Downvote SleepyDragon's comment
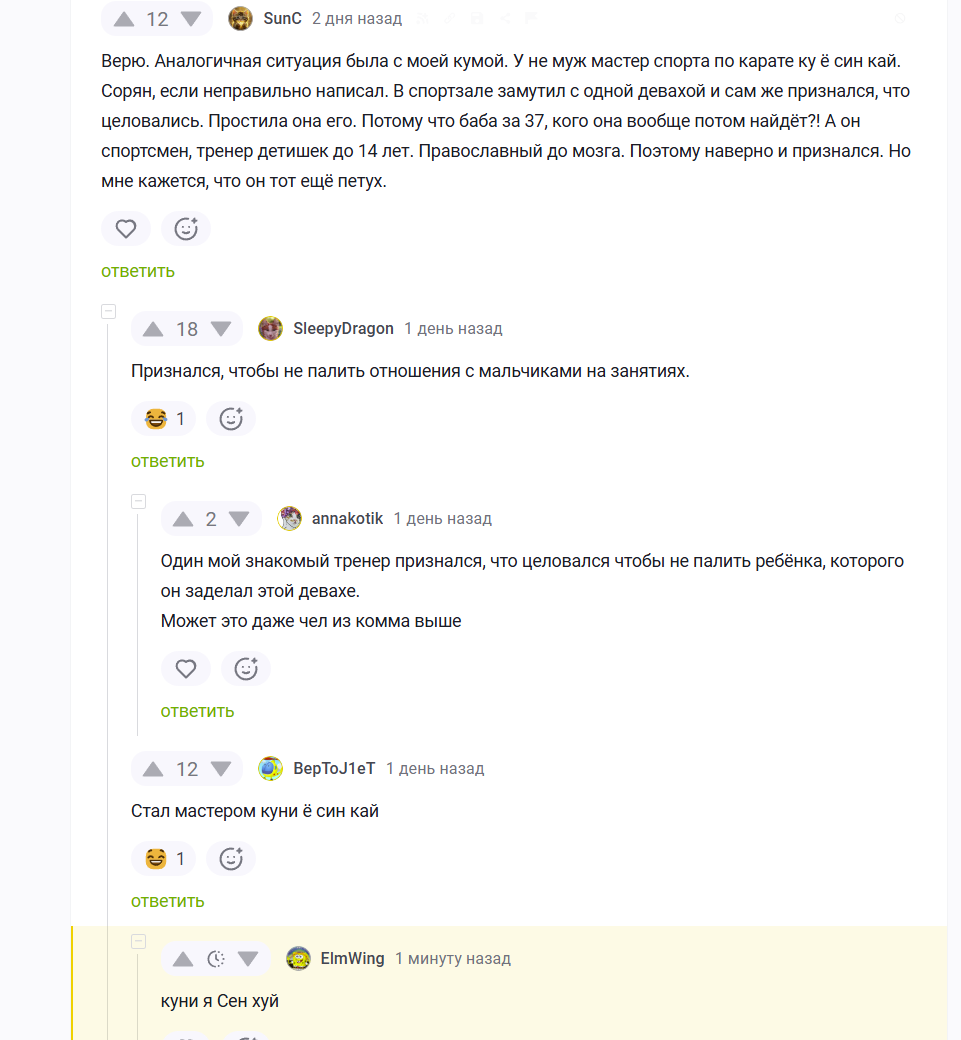The height and width of the screenshot is (1040, 961). point(220,329)
